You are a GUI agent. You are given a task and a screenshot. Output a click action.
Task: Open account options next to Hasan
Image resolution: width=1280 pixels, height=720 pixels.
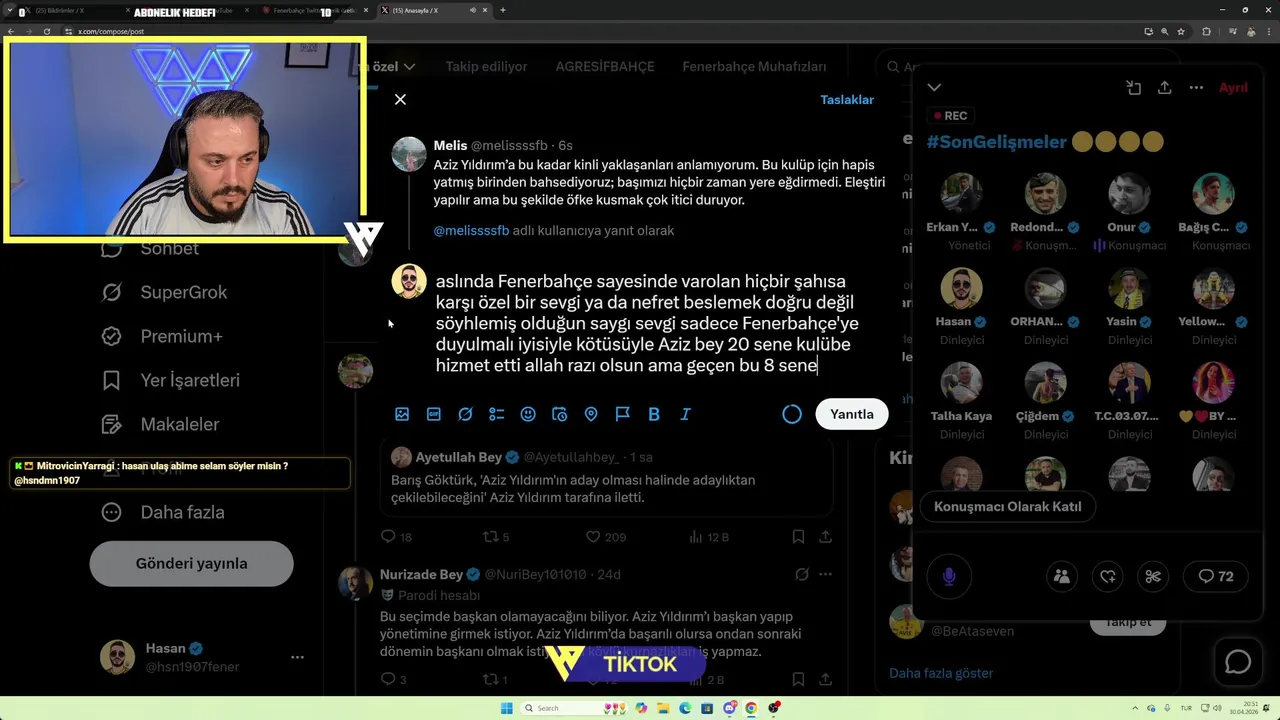(x=297, y=658)
